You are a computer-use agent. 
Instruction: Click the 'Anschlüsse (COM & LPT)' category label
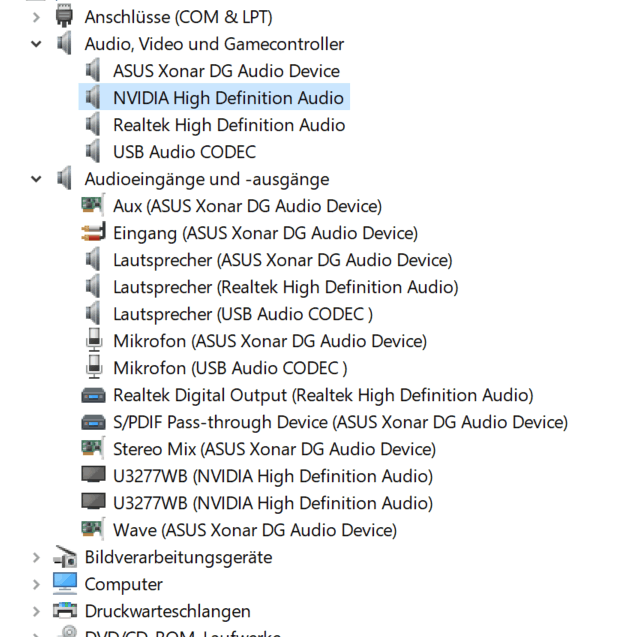pos(178,17)
